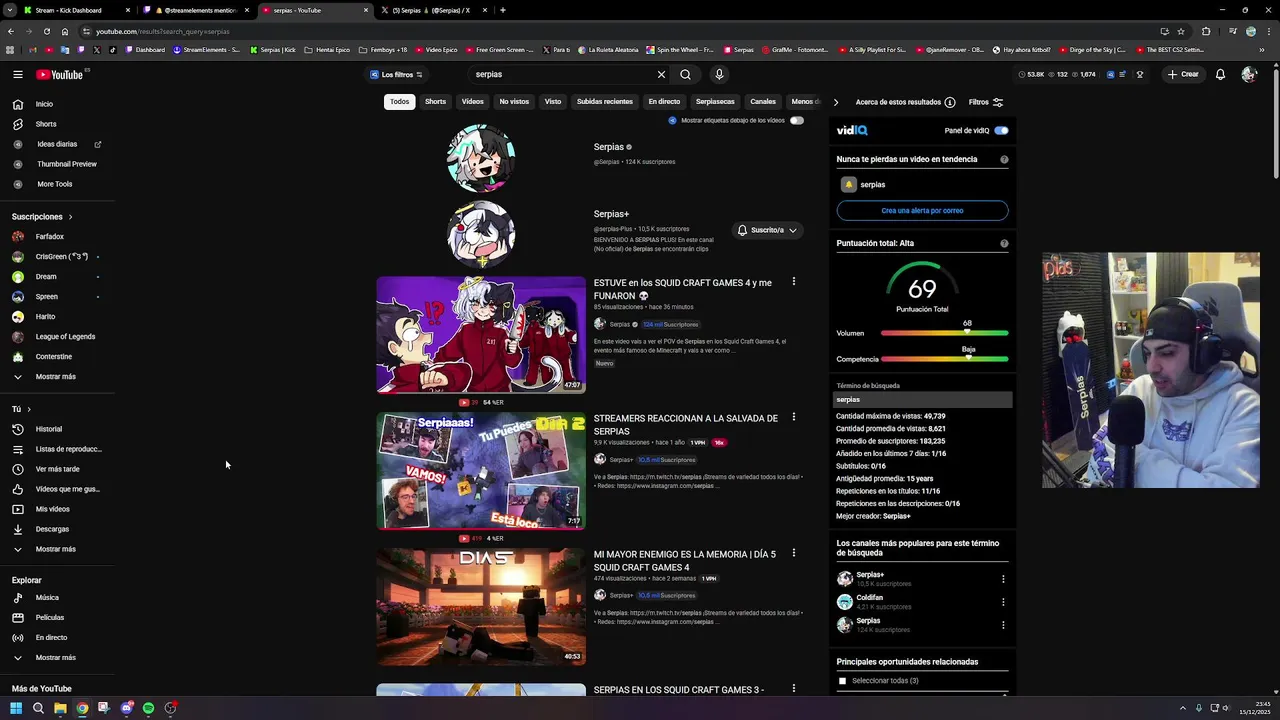Open options menu for ESTUVE en los SQUID video
Viewport: 1280px width, 720px height.
click(794, 282)
